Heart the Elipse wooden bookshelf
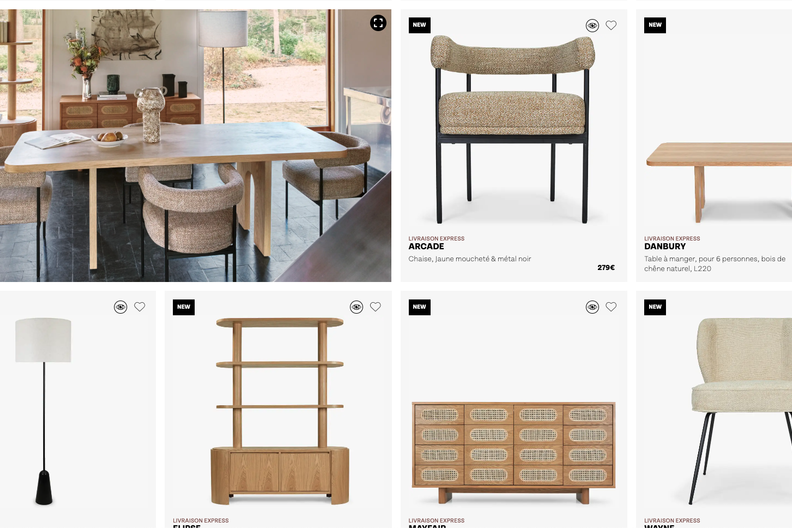The height and width of the screenshot is (528, 792). [375, 307]
